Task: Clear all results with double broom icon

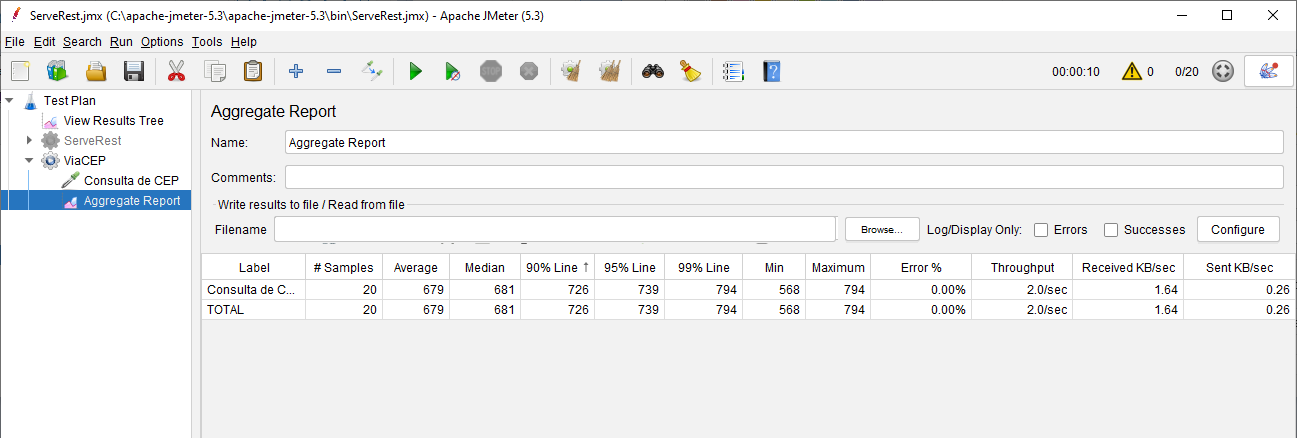Action: (x=610, y=71)
